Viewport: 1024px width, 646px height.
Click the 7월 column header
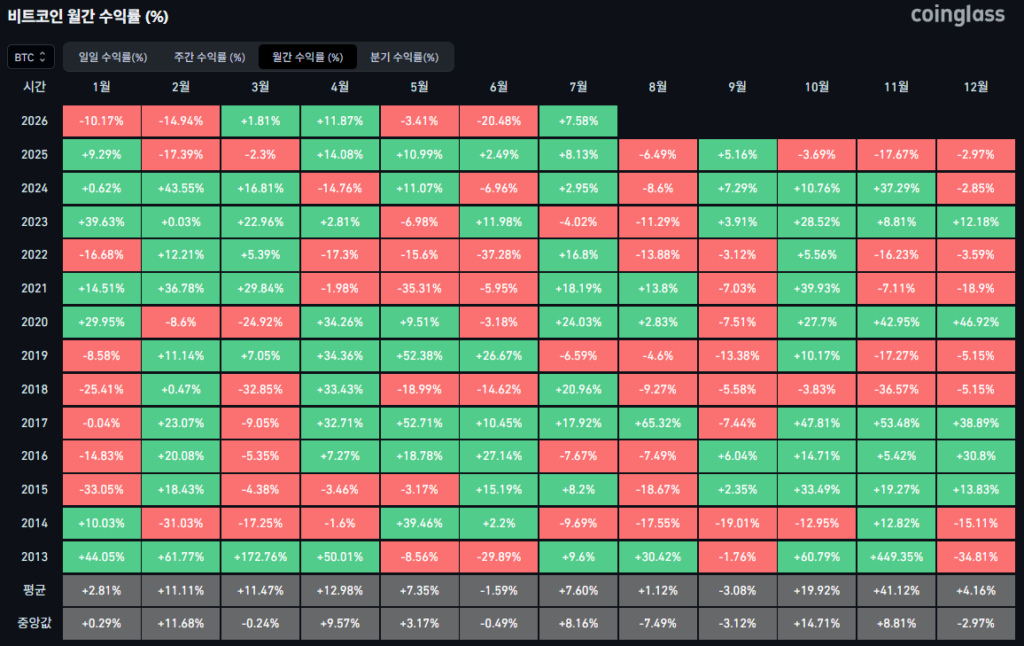[x=578, y=87]
